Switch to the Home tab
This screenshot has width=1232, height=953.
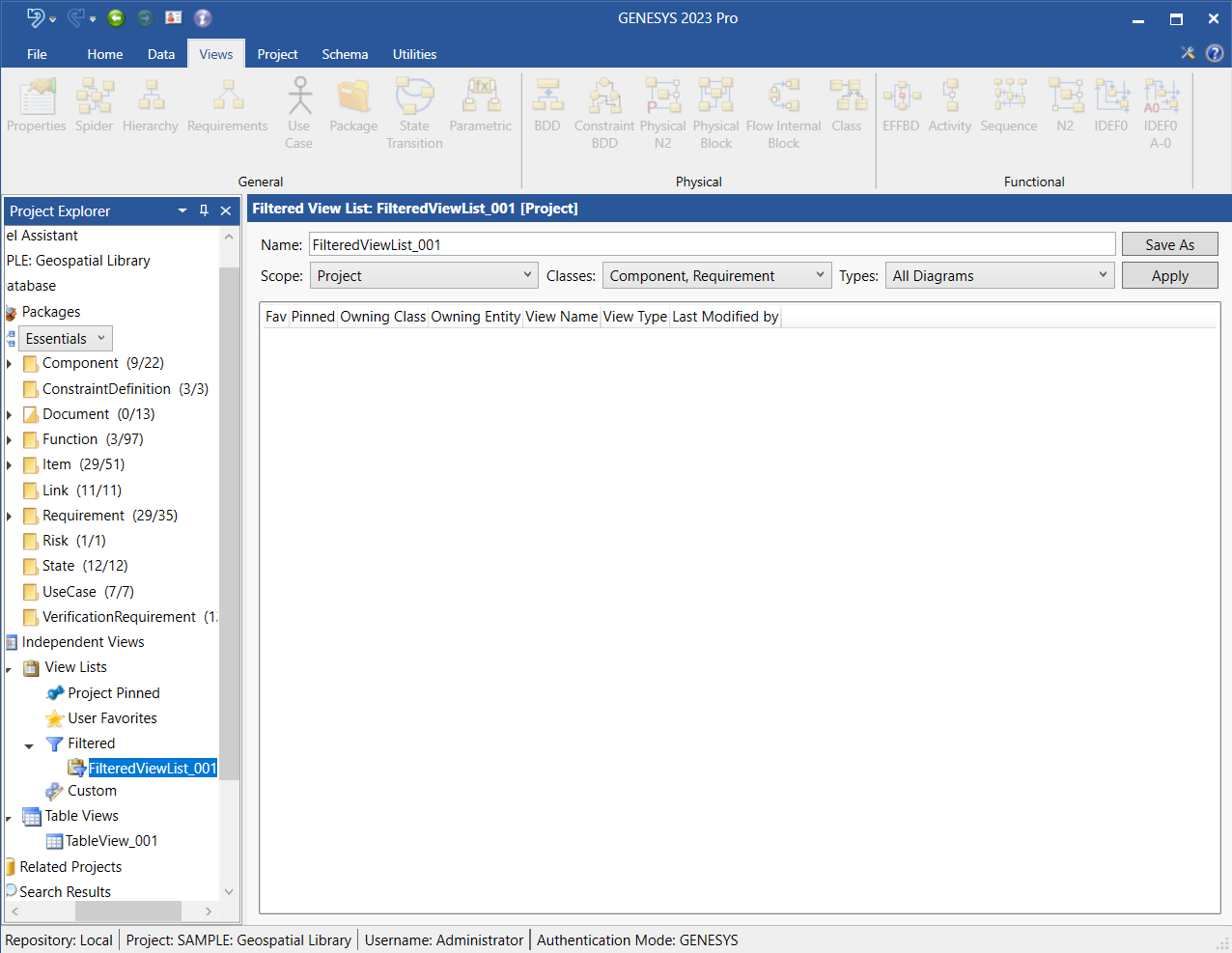(105, 54)
